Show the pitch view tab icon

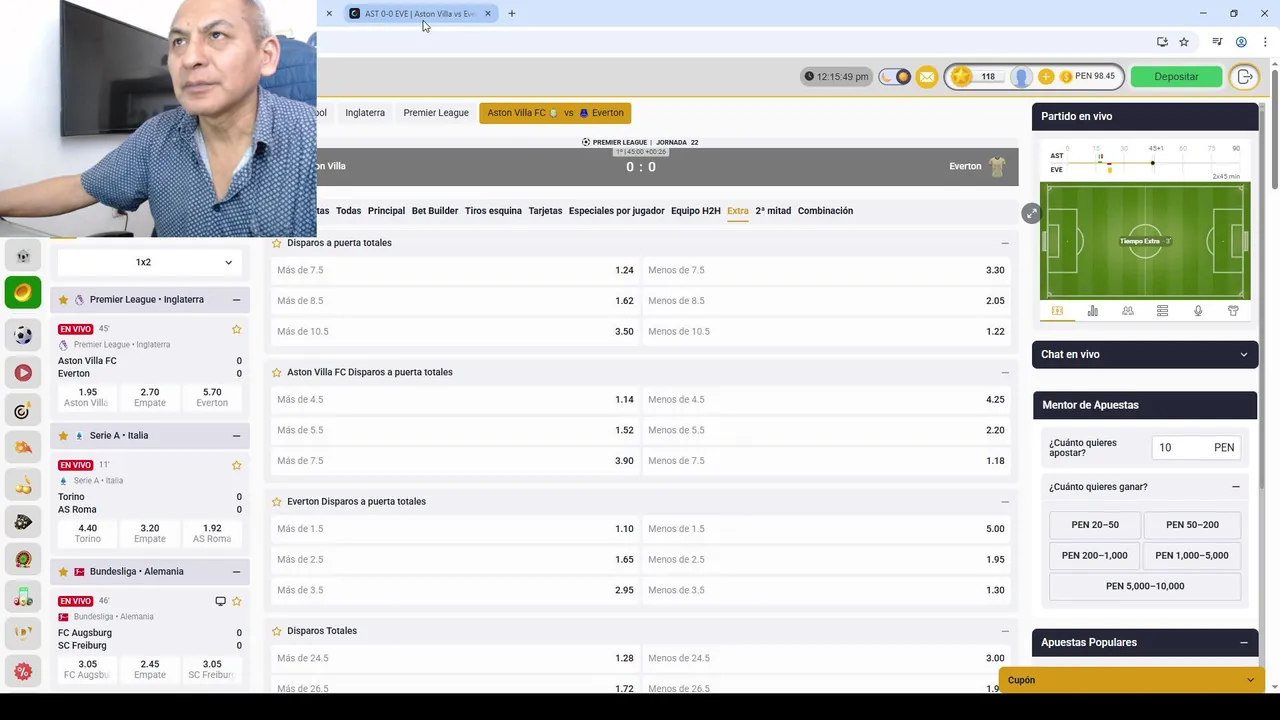coord(1057,311)
